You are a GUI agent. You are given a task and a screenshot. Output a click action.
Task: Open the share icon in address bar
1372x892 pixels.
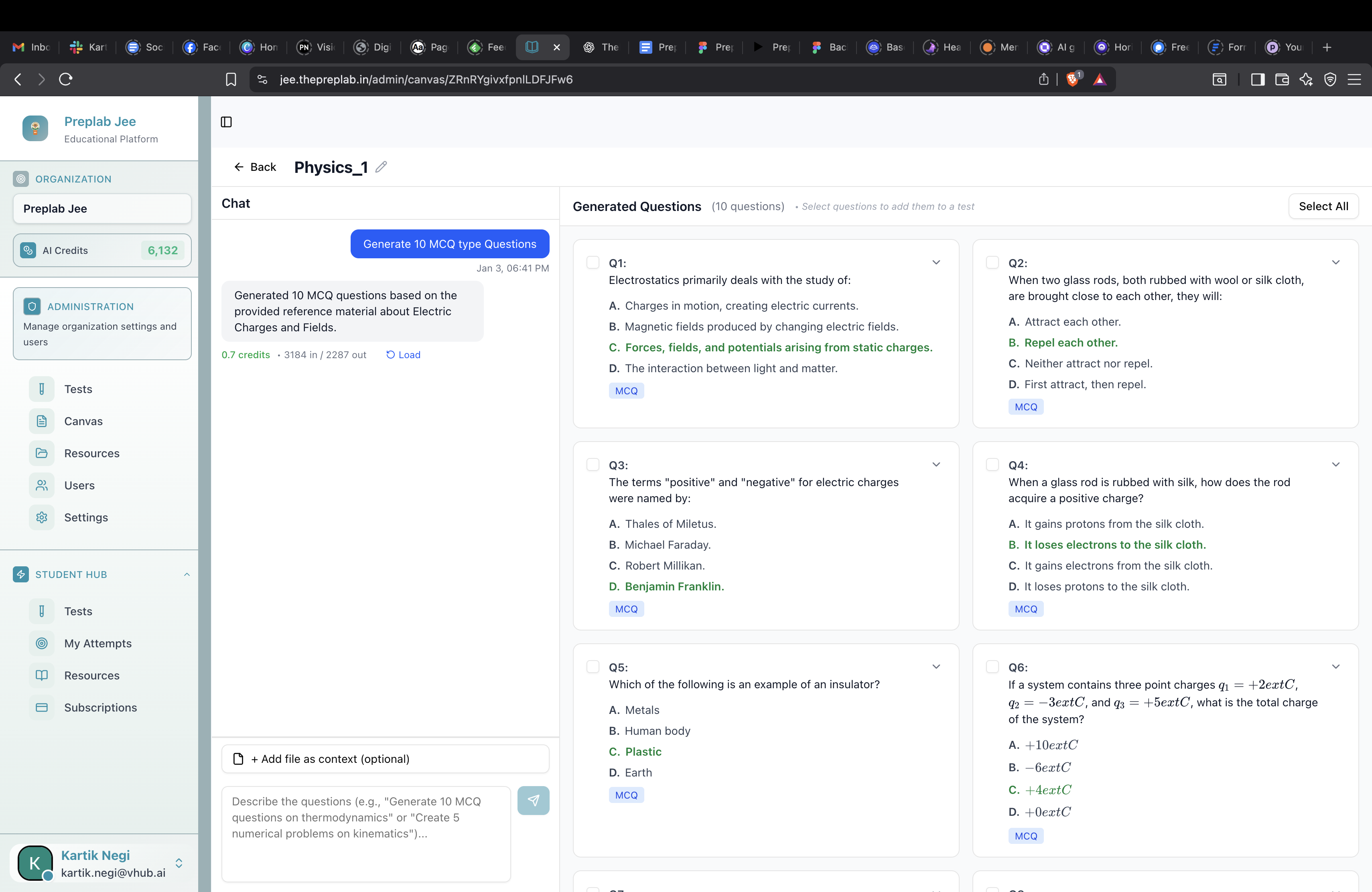tap(1043, 79)
